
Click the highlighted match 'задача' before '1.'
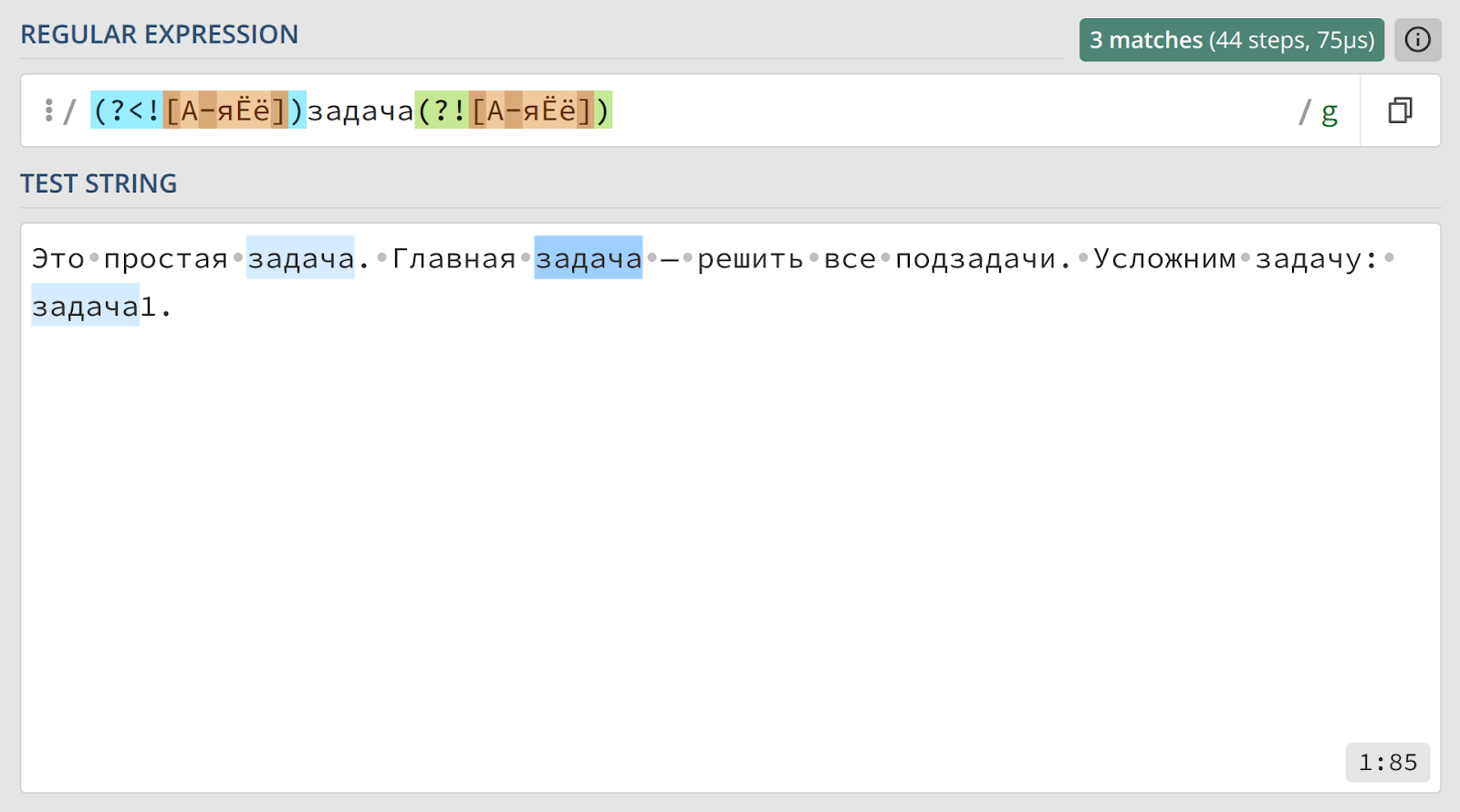[x=85, y=306]
